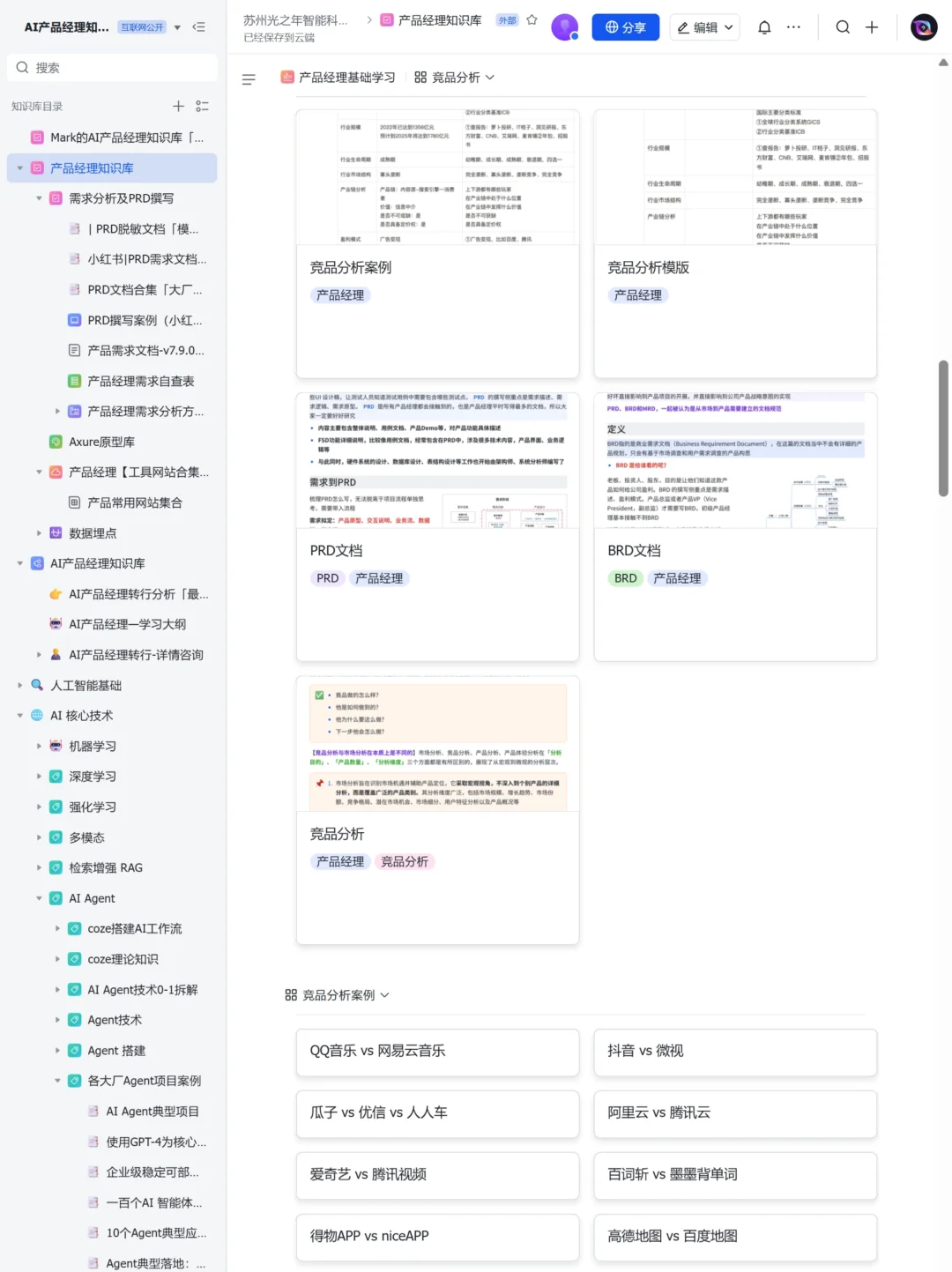The height and width of the screenshot is (1272, 952).
Task: Collapse the 各大厂Agent项目案例 node
Action: tap(57, 1081)
